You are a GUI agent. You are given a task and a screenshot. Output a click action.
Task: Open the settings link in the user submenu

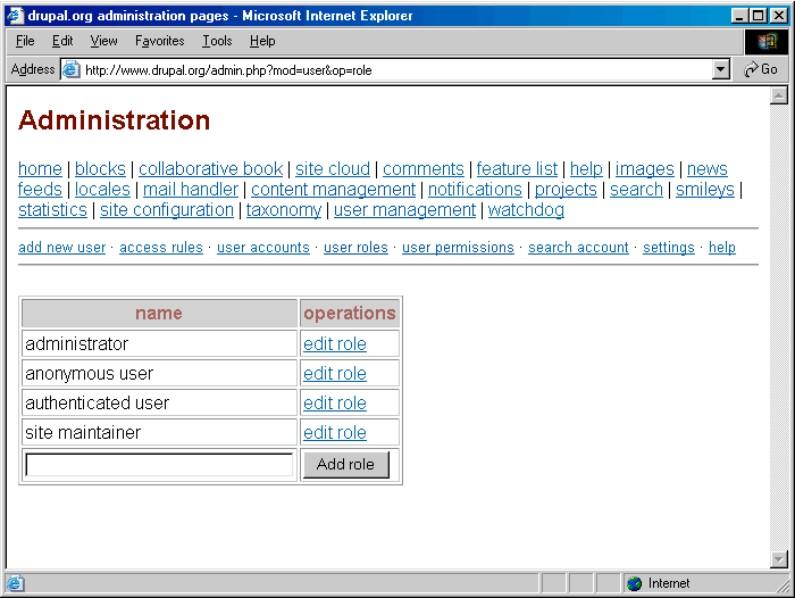(x=668, y=248)
